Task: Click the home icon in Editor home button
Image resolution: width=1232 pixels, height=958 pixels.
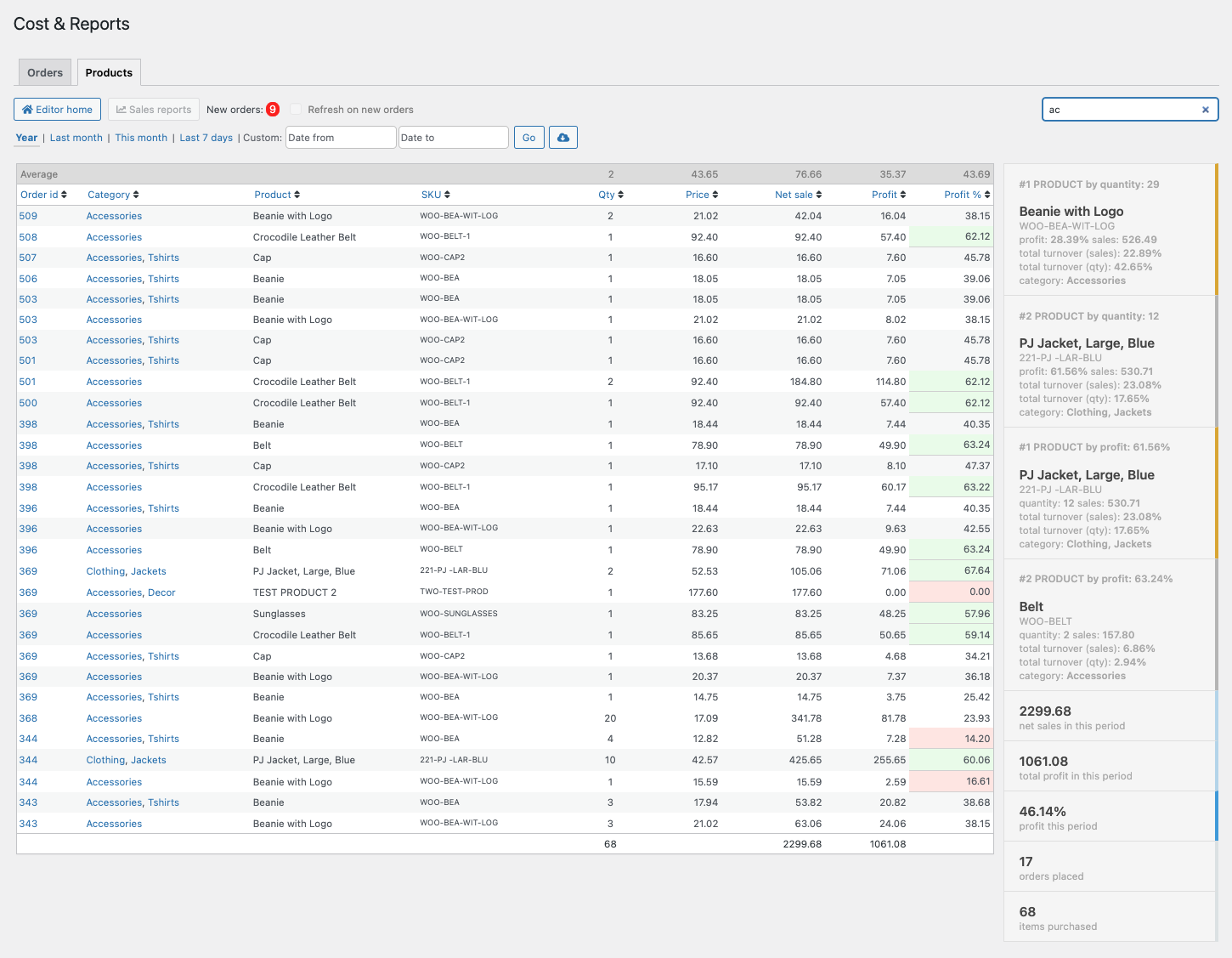Action: (x=27, y=110)
